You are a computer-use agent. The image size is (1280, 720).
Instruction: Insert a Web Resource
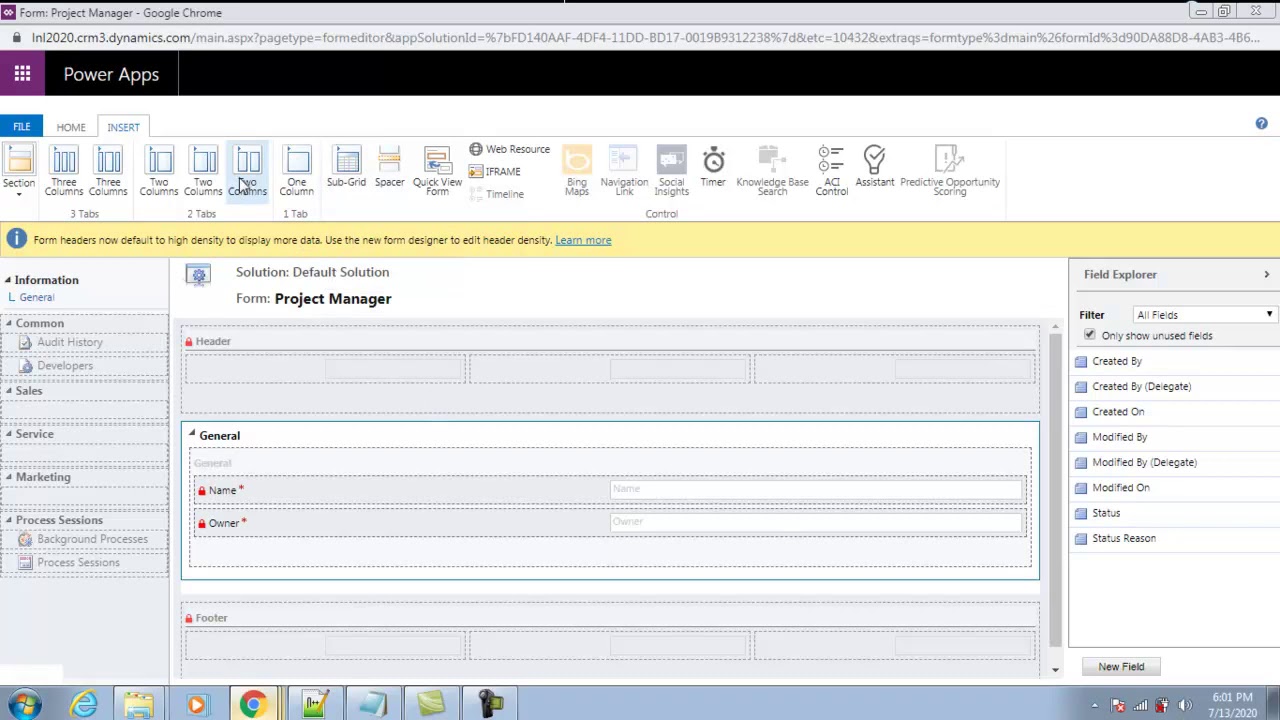(x=509, y=149)
